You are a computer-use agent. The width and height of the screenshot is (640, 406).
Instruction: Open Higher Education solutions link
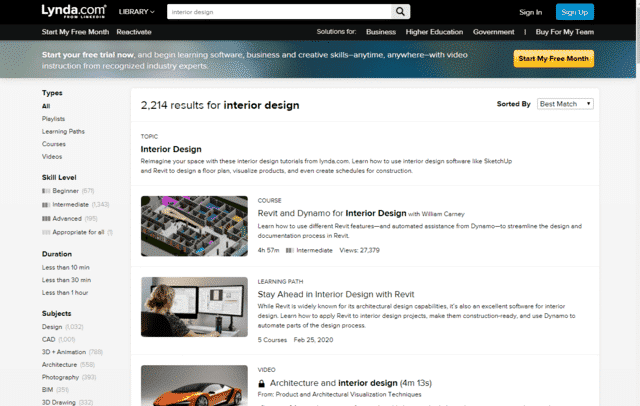(434, 32)
